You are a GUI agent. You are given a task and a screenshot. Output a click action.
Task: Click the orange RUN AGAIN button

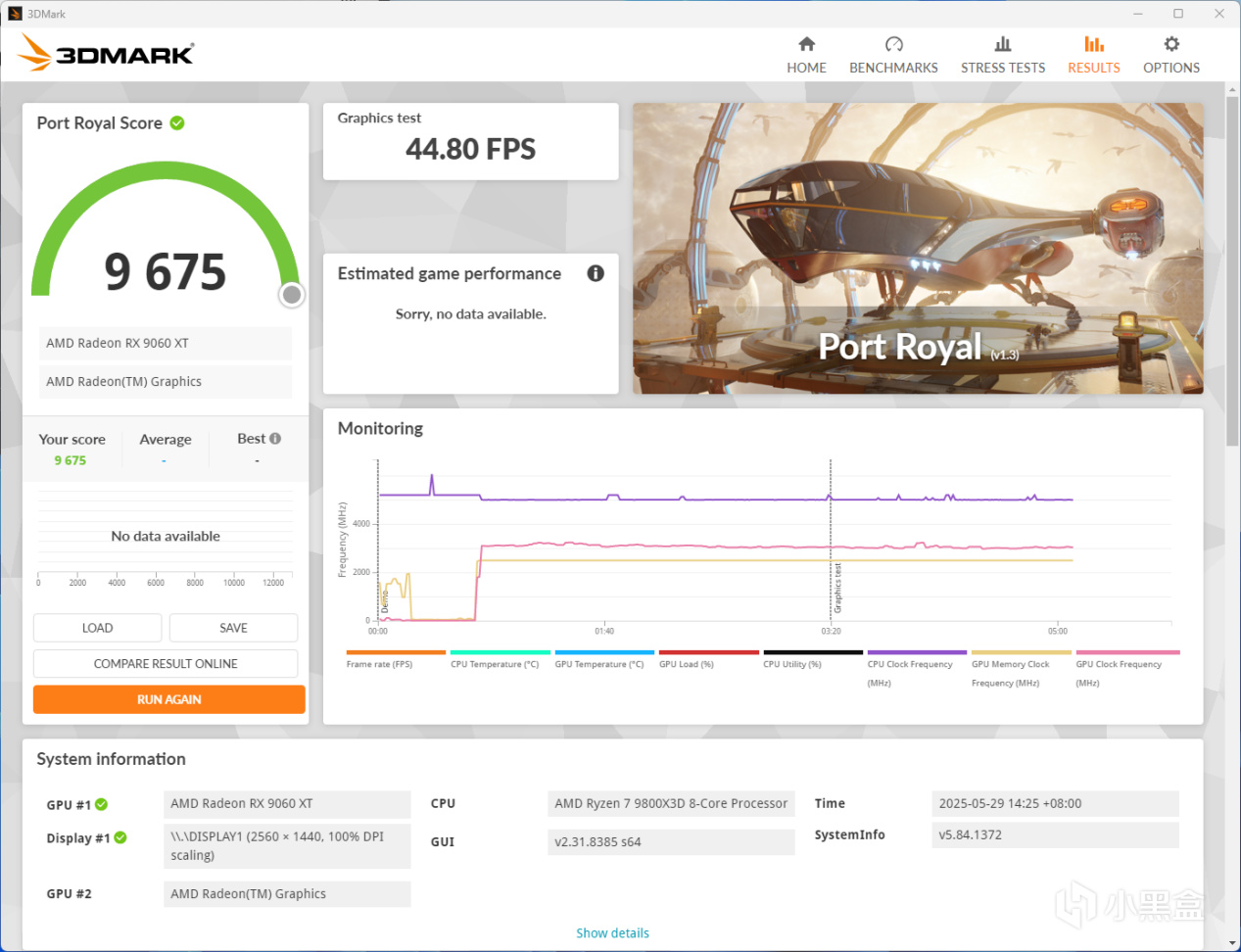tap(168, 699)
